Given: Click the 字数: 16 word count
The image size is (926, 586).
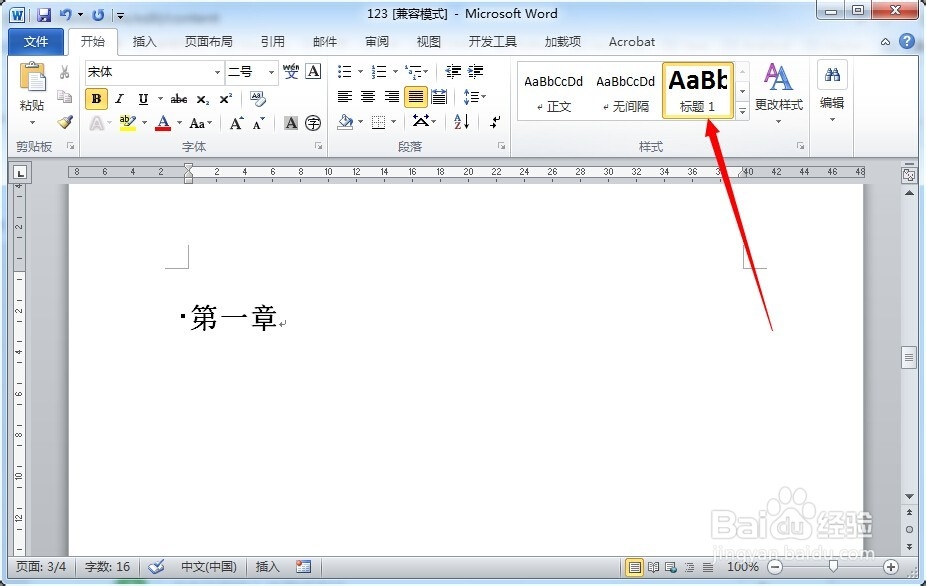Looking at the screenshot, I should click(107, 567).
